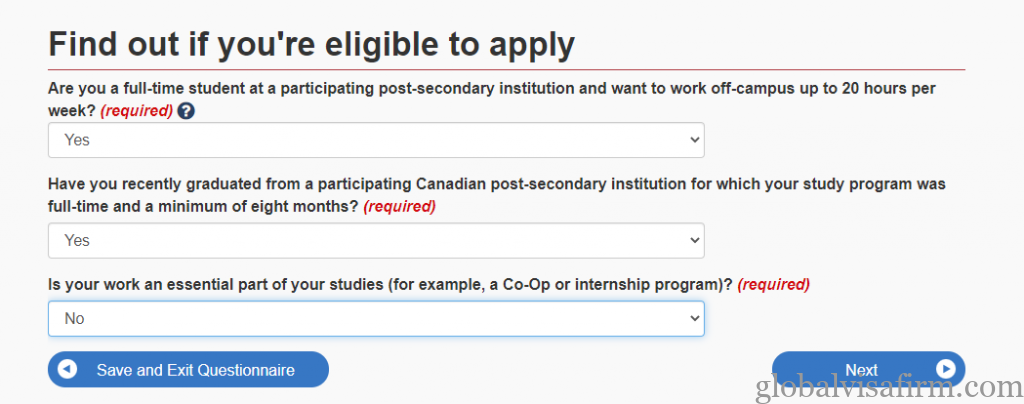The height and width of the screenshot is (404, 1024).
Task: Click the (required) text beside the help icon
Action: pos(136,110)
